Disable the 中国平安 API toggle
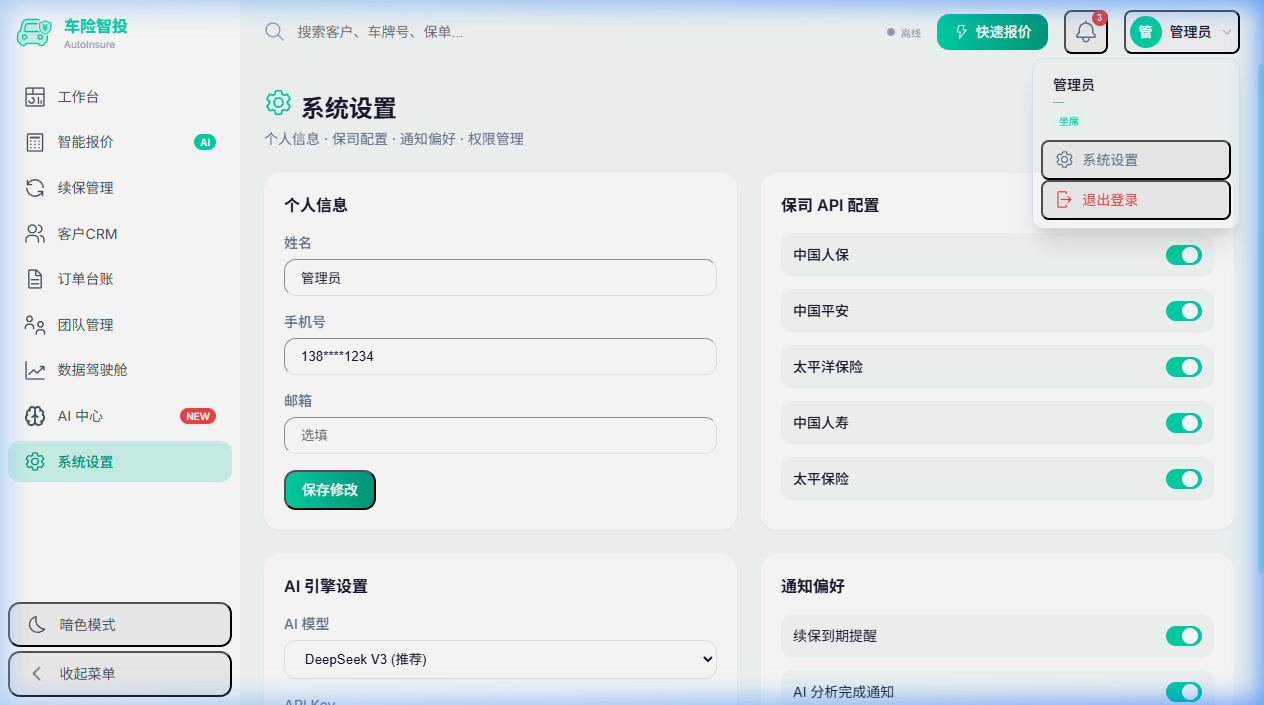The width and height of the screenshot is (1264, 705). (x=1184, y=311)
